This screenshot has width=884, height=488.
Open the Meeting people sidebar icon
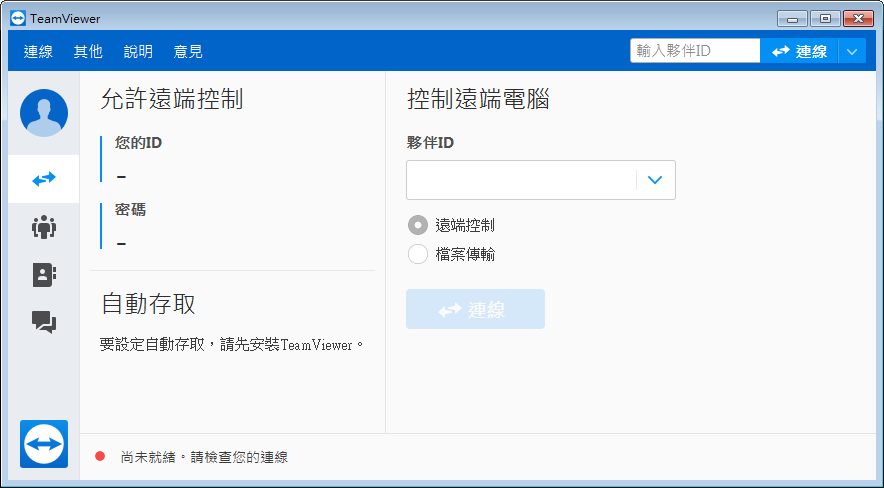point(44,227)
